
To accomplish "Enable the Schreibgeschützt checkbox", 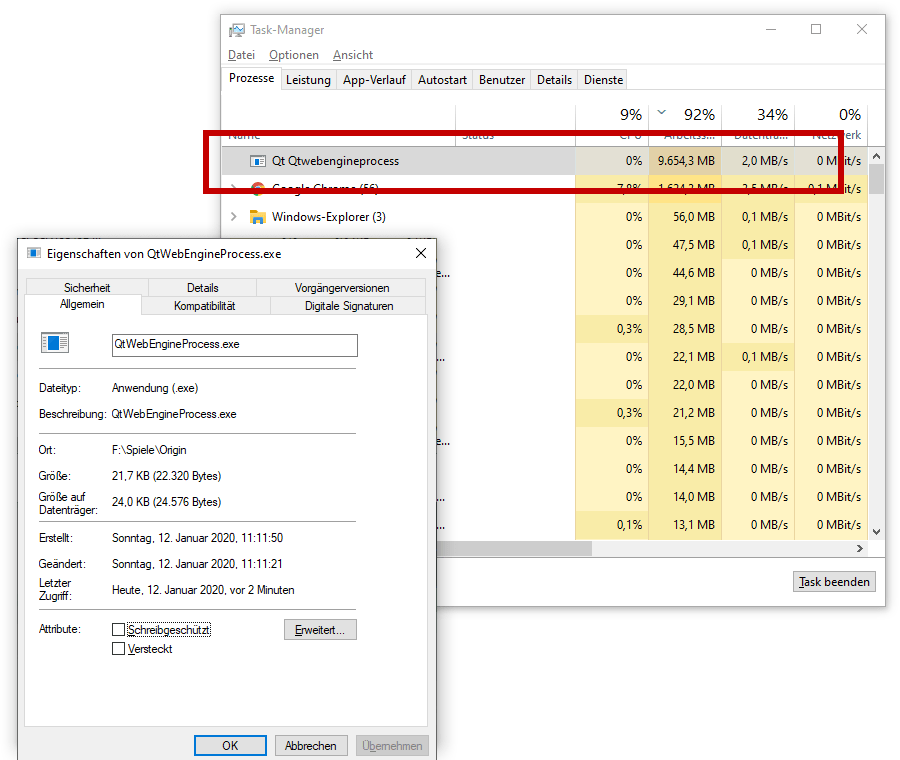I will pos(119,630).
